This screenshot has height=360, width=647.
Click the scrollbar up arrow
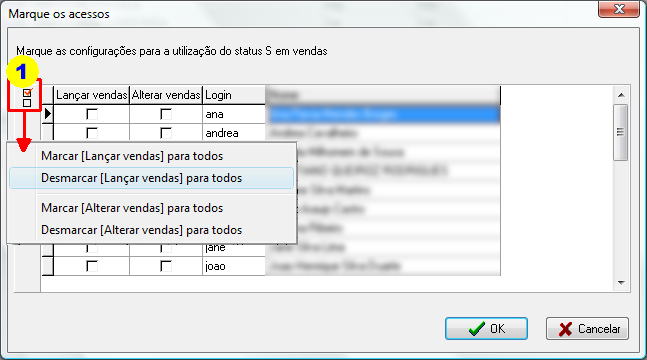[x=621, y=95]
